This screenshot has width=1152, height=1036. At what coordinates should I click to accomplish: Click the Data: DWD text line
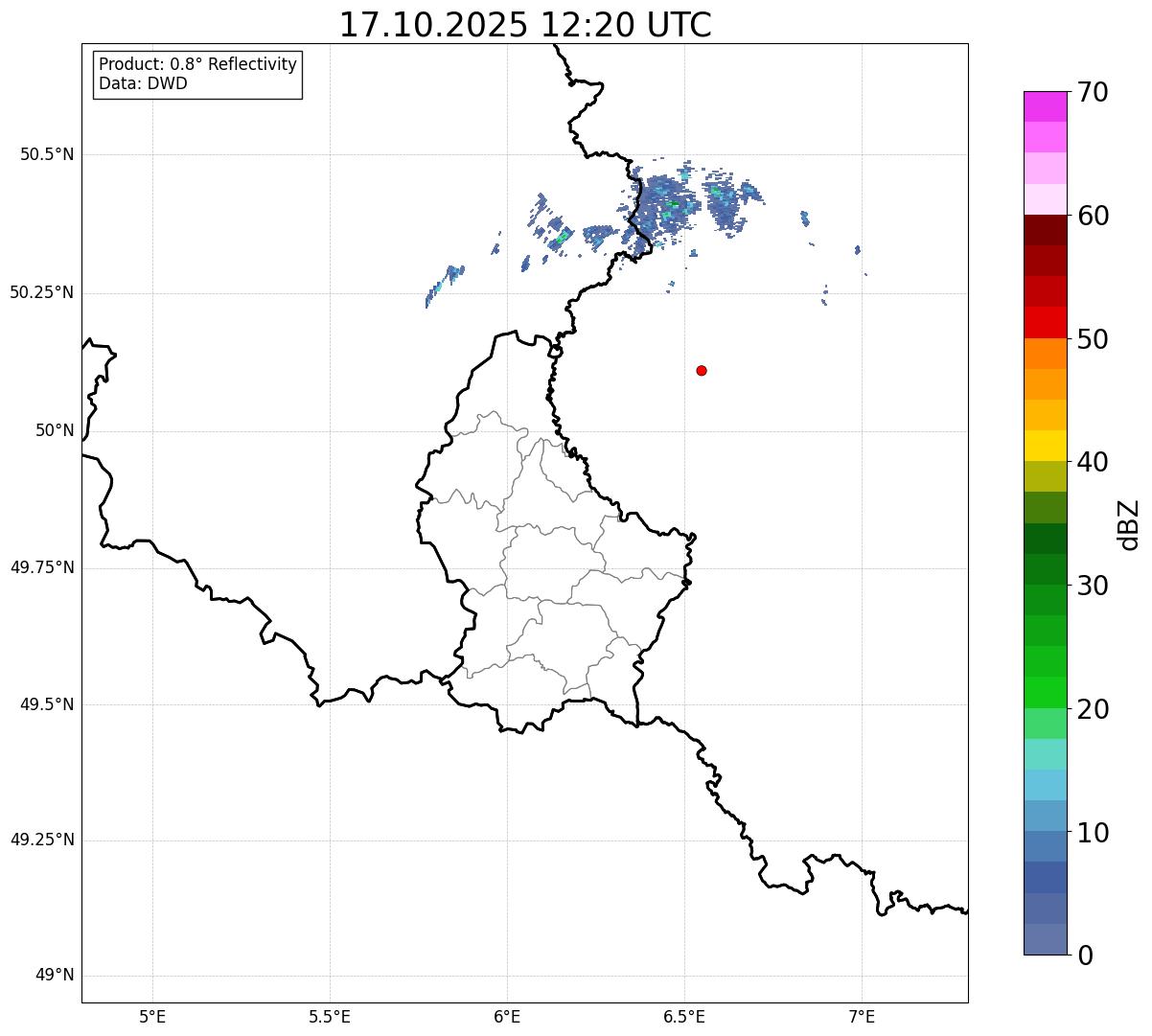pyautogui.click(x=143, y=83)
